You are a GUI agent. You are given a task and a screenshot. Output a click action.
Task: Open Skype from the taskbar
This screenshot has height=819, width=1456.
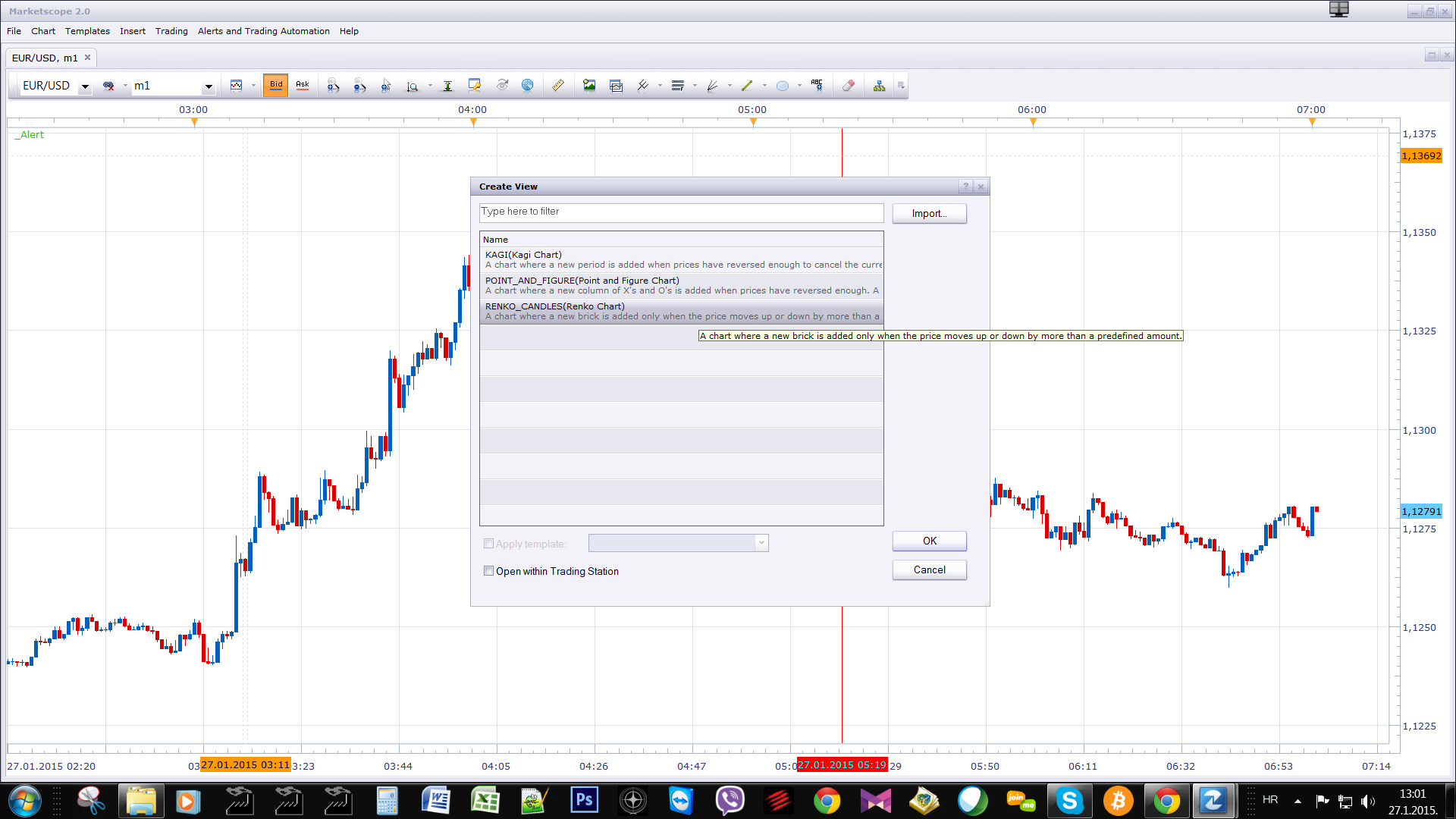pyautogui.click(x=1069, y=801)
